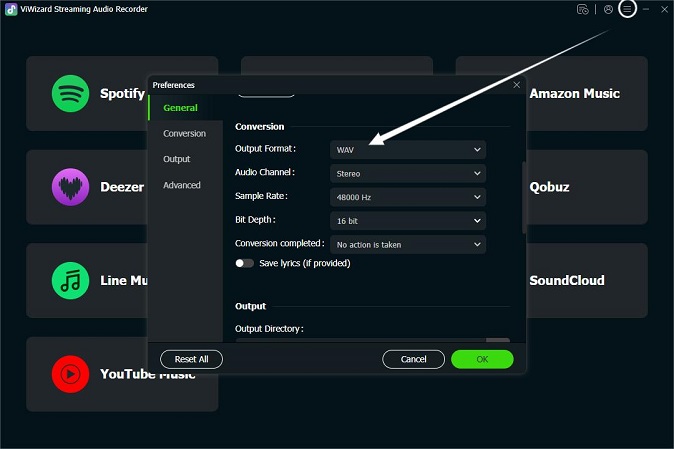The height and width of the screenshot is (449, 674).
Task: Open the Sample Rate 48000 Hz dropdown
Action: tap(408, 197)
